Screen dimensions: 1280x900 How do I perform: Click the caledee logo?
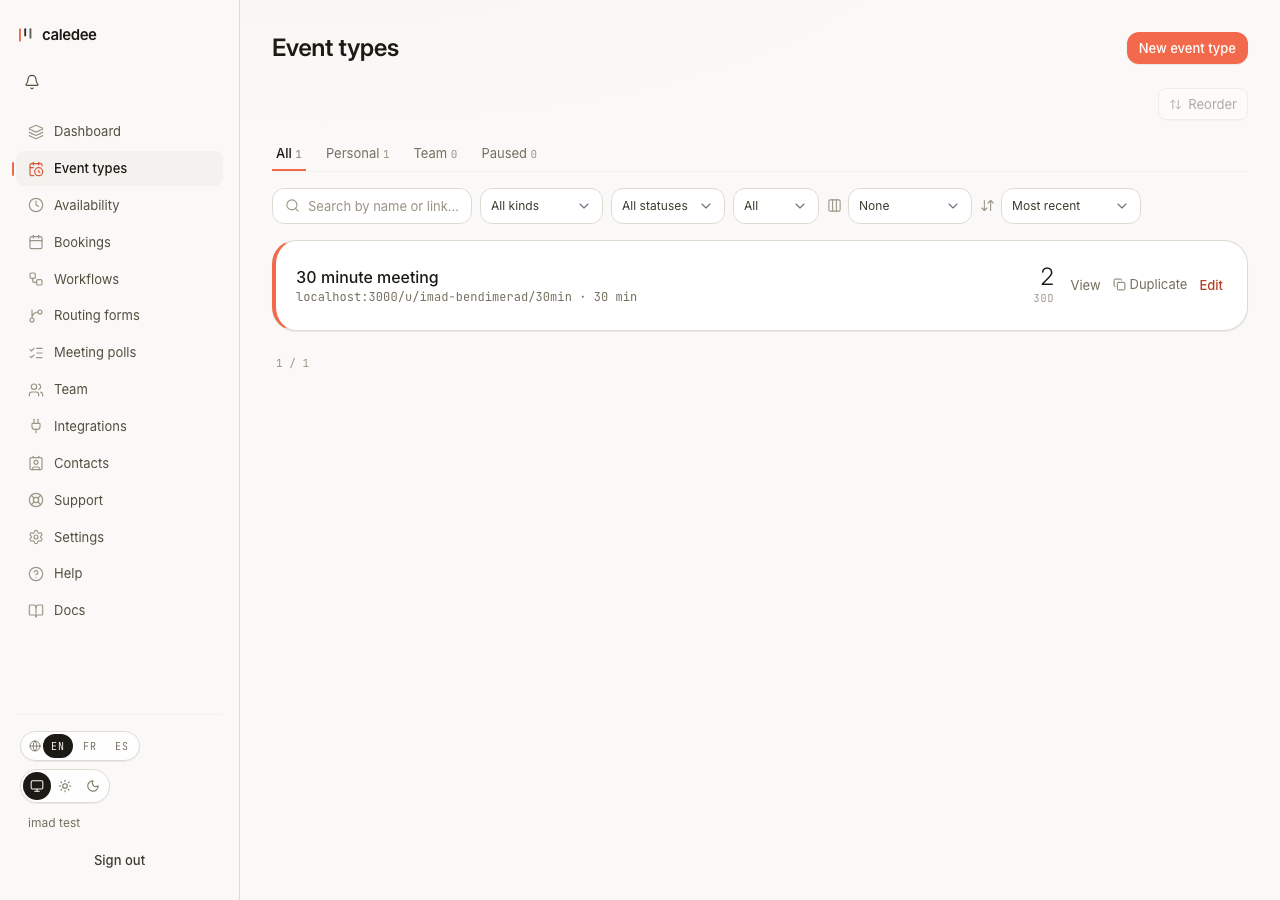tap(57, 34)
